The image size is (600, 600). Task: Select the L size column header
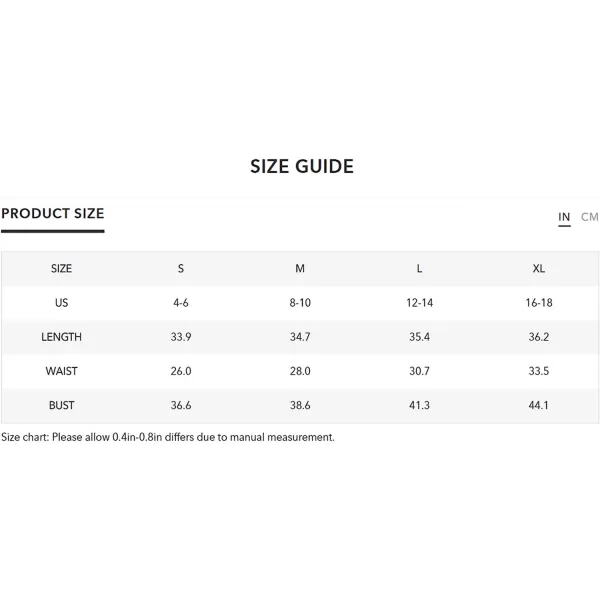click(x=419, y=269)
